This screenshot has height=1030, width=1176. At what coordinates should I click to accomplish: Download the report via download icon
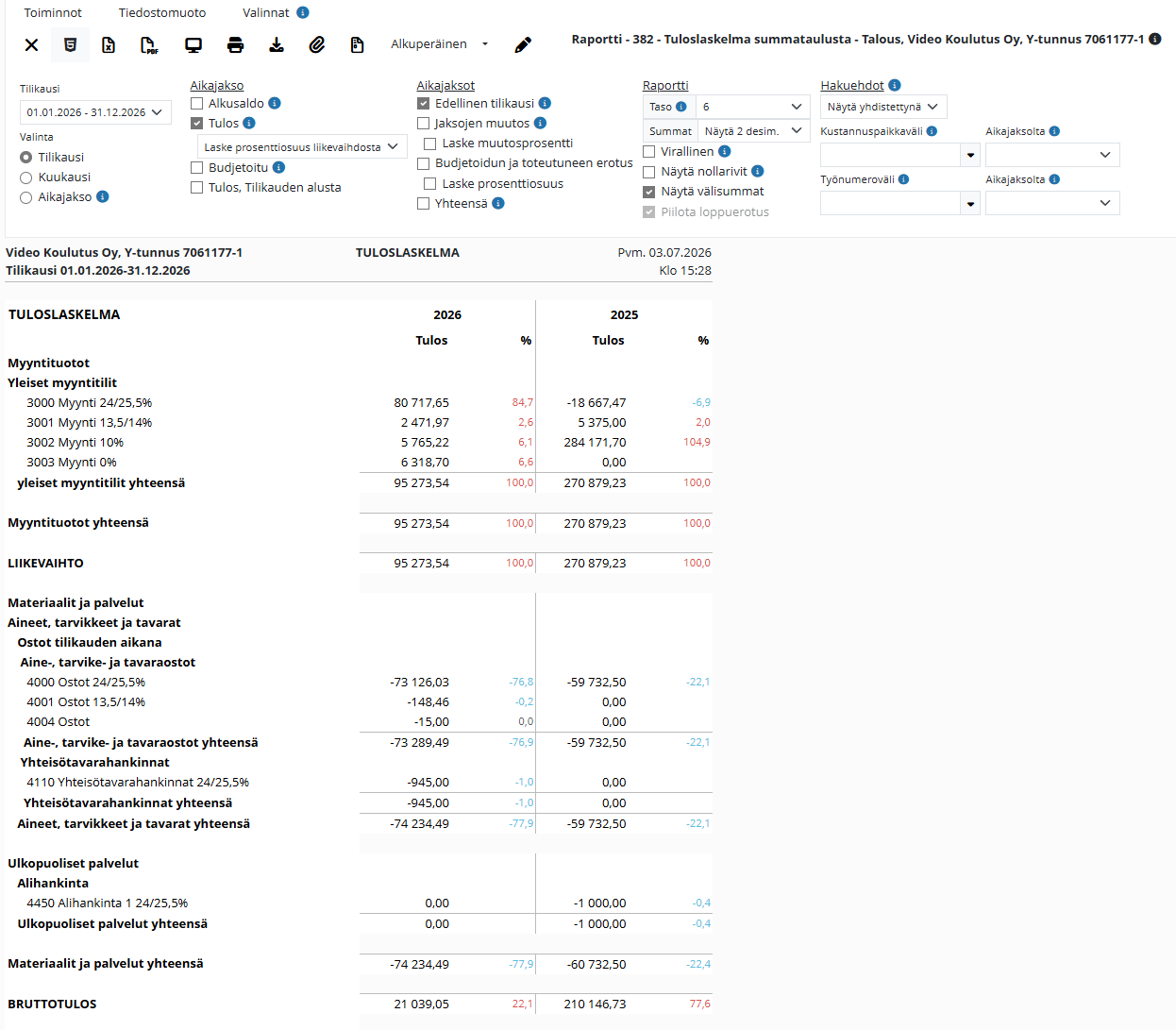tap(276, 44)
